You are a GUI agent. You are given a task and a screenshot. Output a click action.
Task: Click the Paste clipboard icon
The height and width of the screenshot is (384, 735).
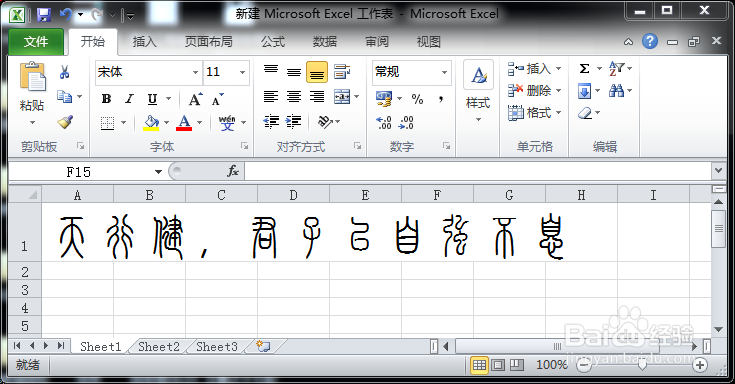pyautogui.click(x=32, y=77)
